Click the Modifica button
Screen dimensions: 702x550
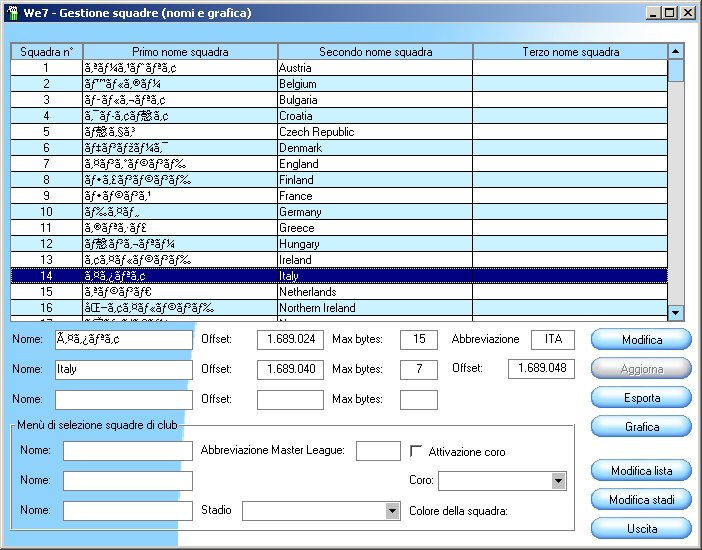tap(641, 340)
